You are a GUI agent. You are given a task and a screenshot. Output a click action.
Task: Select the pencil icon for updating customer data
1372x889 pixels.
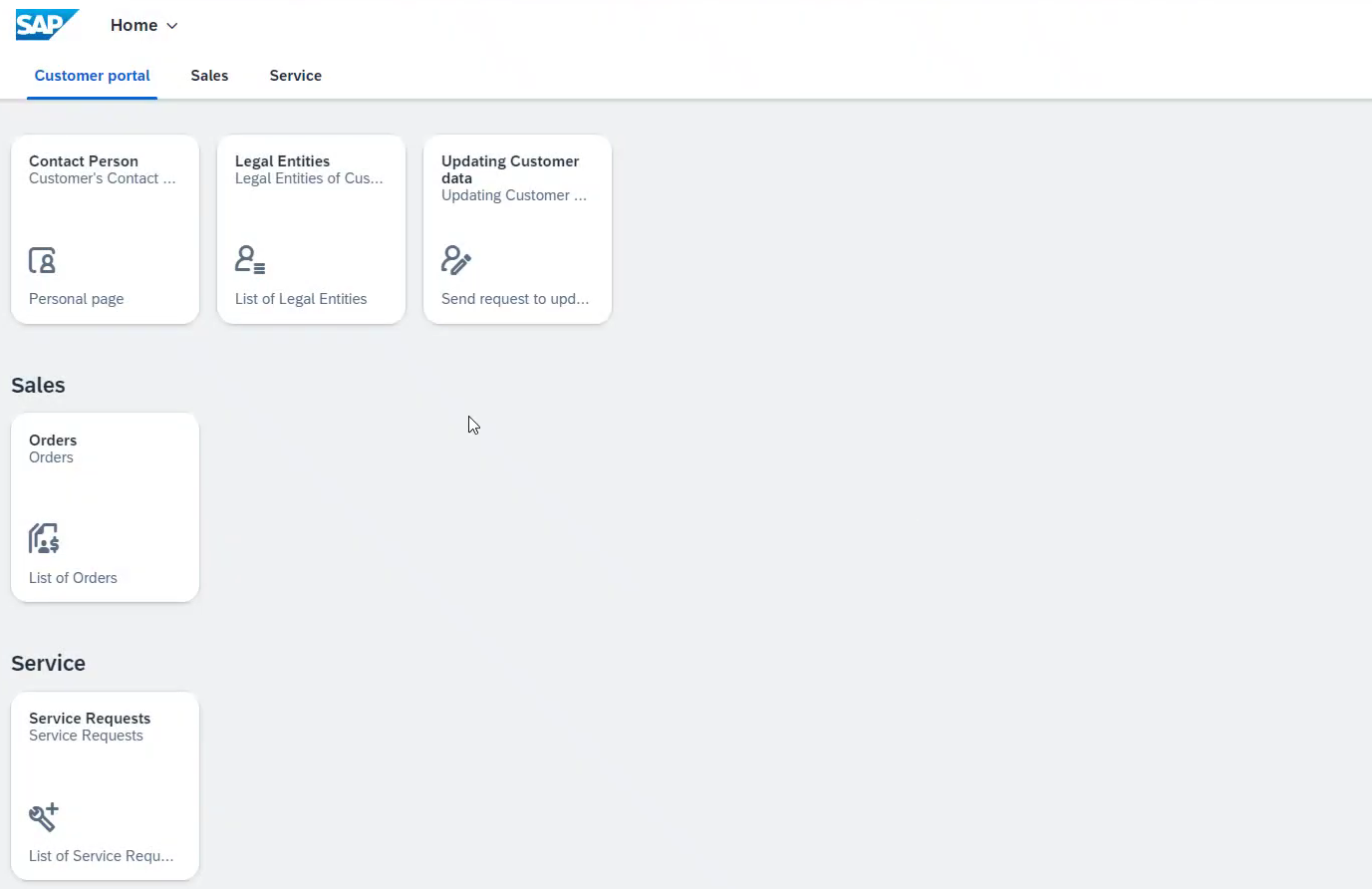pos(455,260)
